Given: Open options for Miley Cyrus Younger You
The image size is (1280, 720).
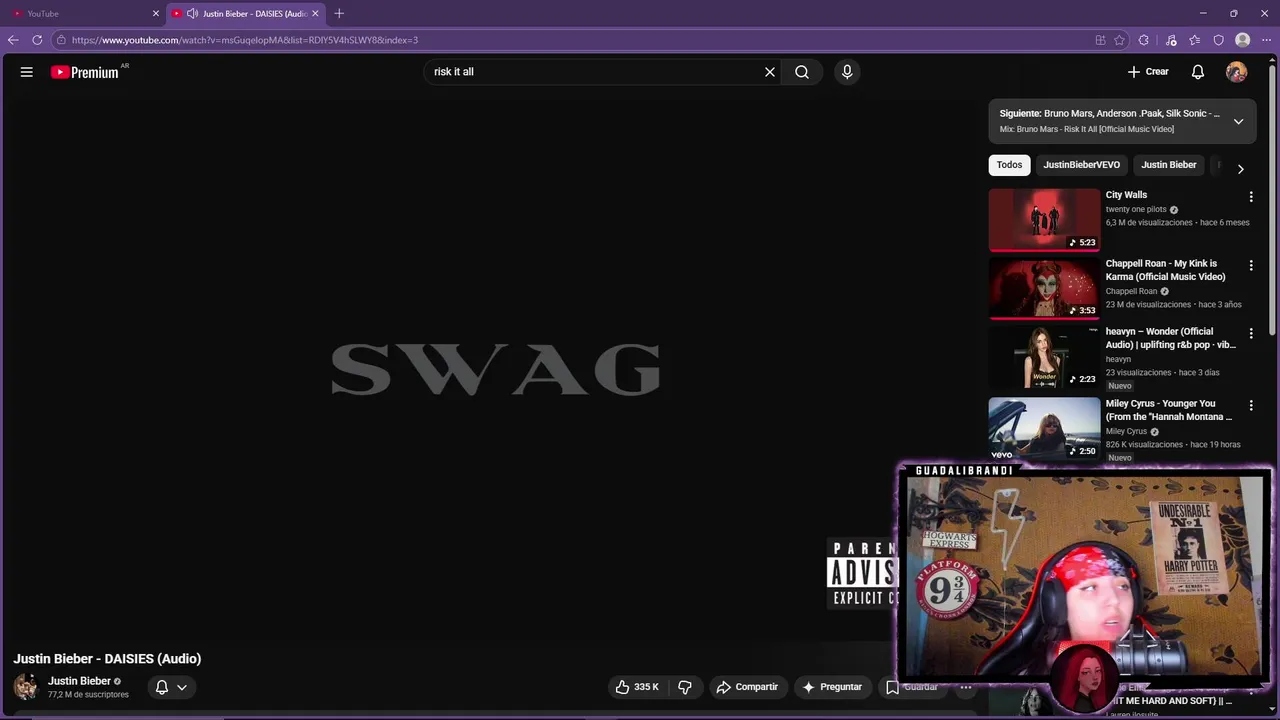Looking at the screenshot, I should (1251, 406).
